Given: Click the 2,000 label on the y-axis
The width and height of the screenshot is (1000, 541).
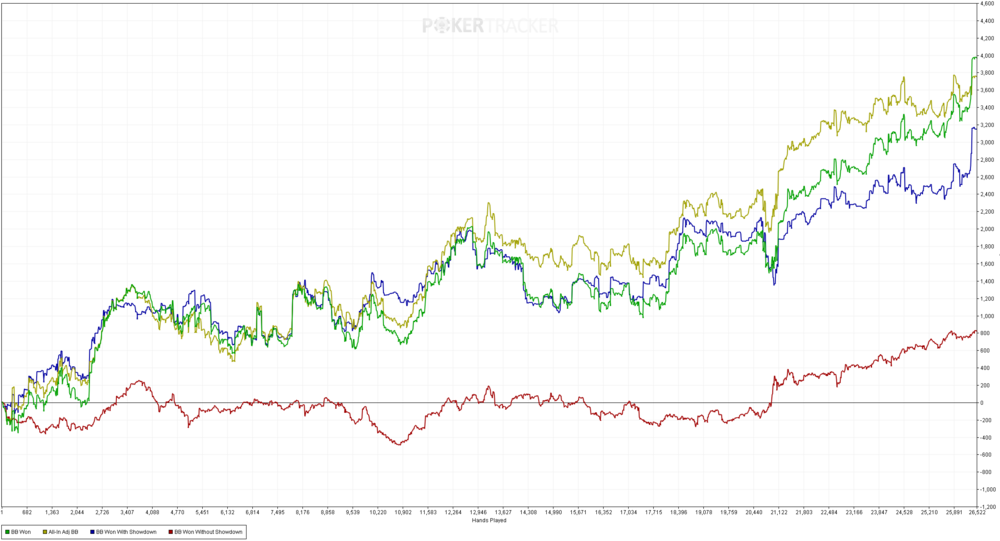Looking at the screenshot, I should tap(988, 229).
